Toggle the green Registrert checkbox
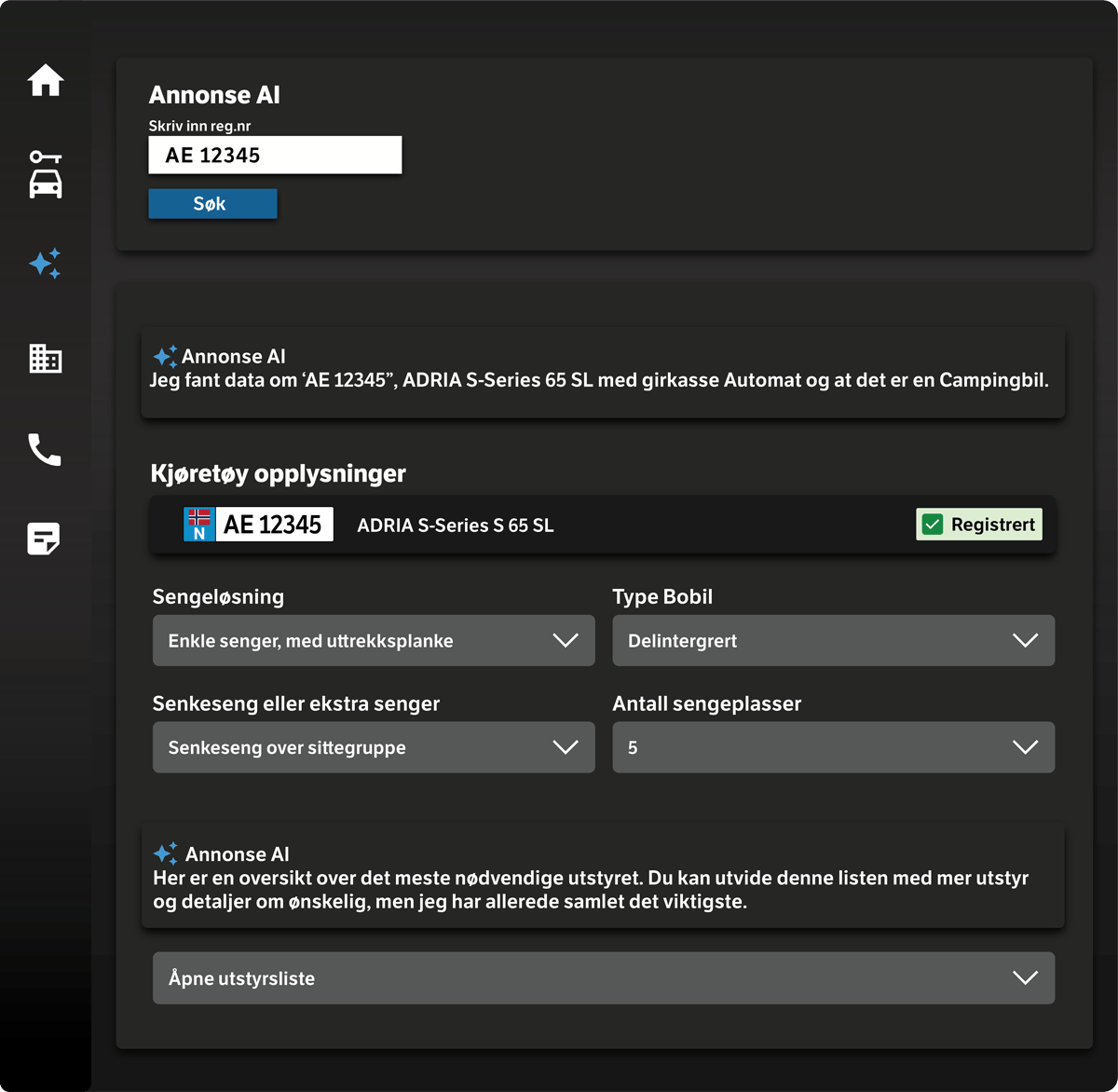This screenshot has width=1118, height=1092. (933, 525)
